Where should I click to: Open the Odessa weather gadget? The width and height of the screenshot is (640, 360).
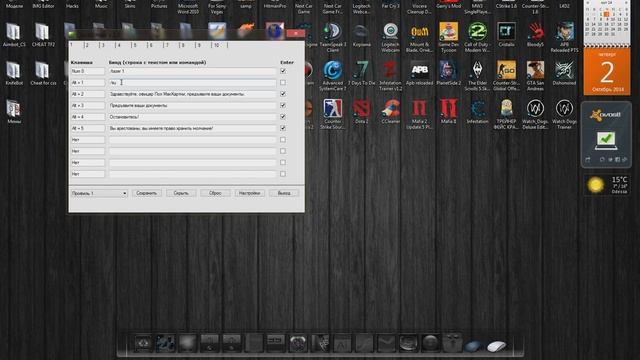pos(607,185)
